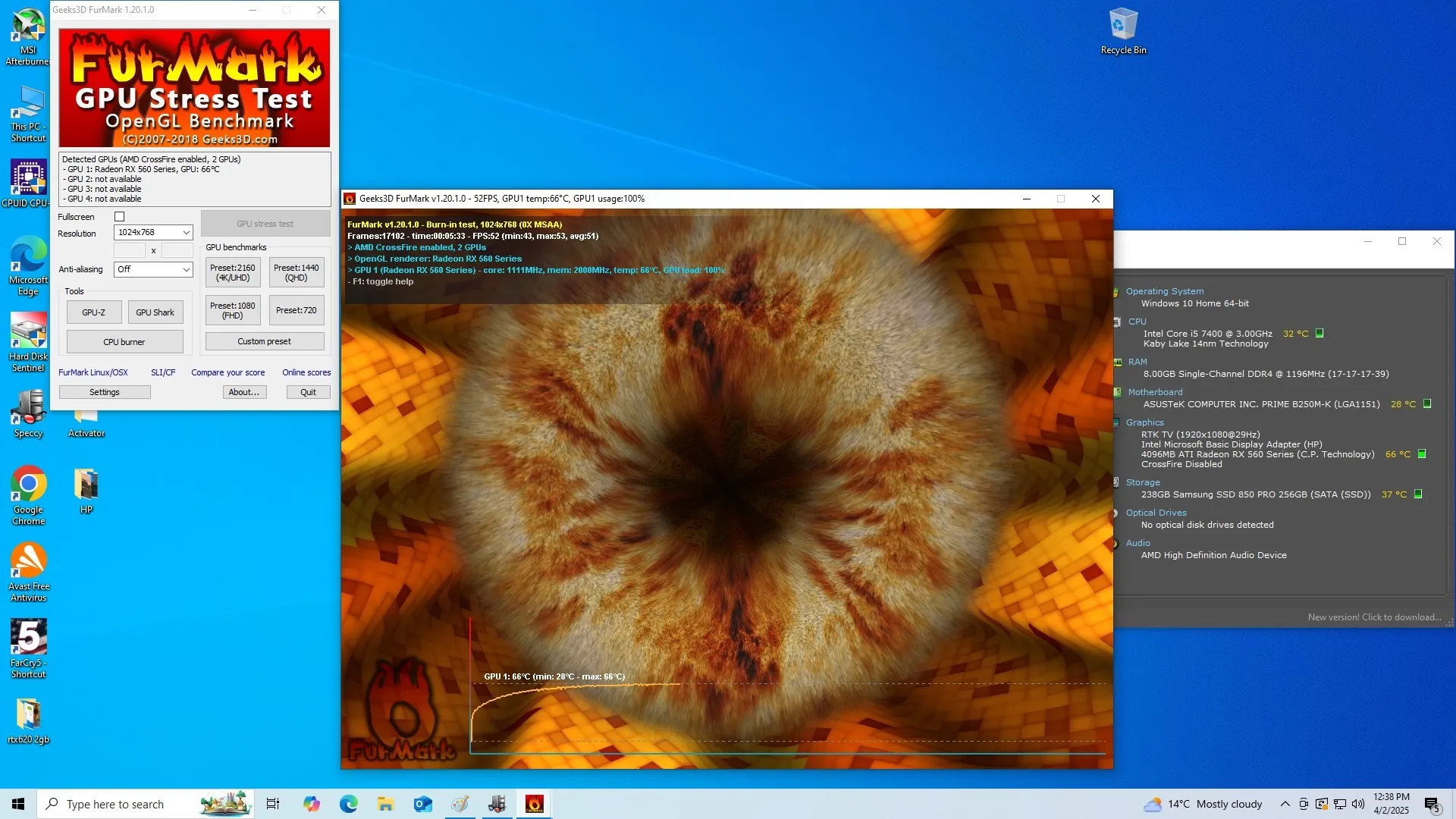Run Preset:2160 (4K/UHD) benchmark
This screenshot has width=1456, height=819.
tap(233, 272)
